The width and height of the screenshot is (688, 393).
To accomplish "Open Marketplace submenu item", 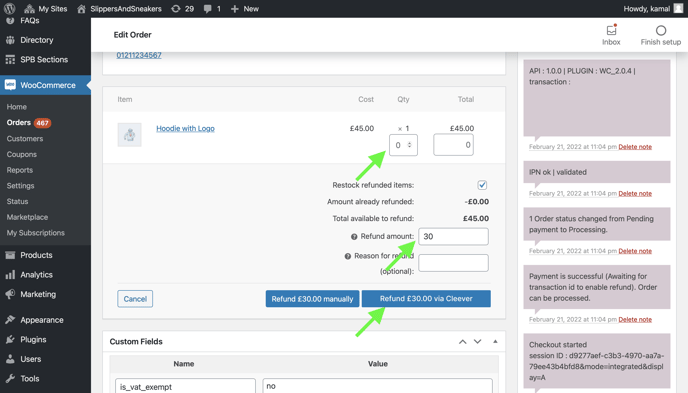I will click(27, 217).
